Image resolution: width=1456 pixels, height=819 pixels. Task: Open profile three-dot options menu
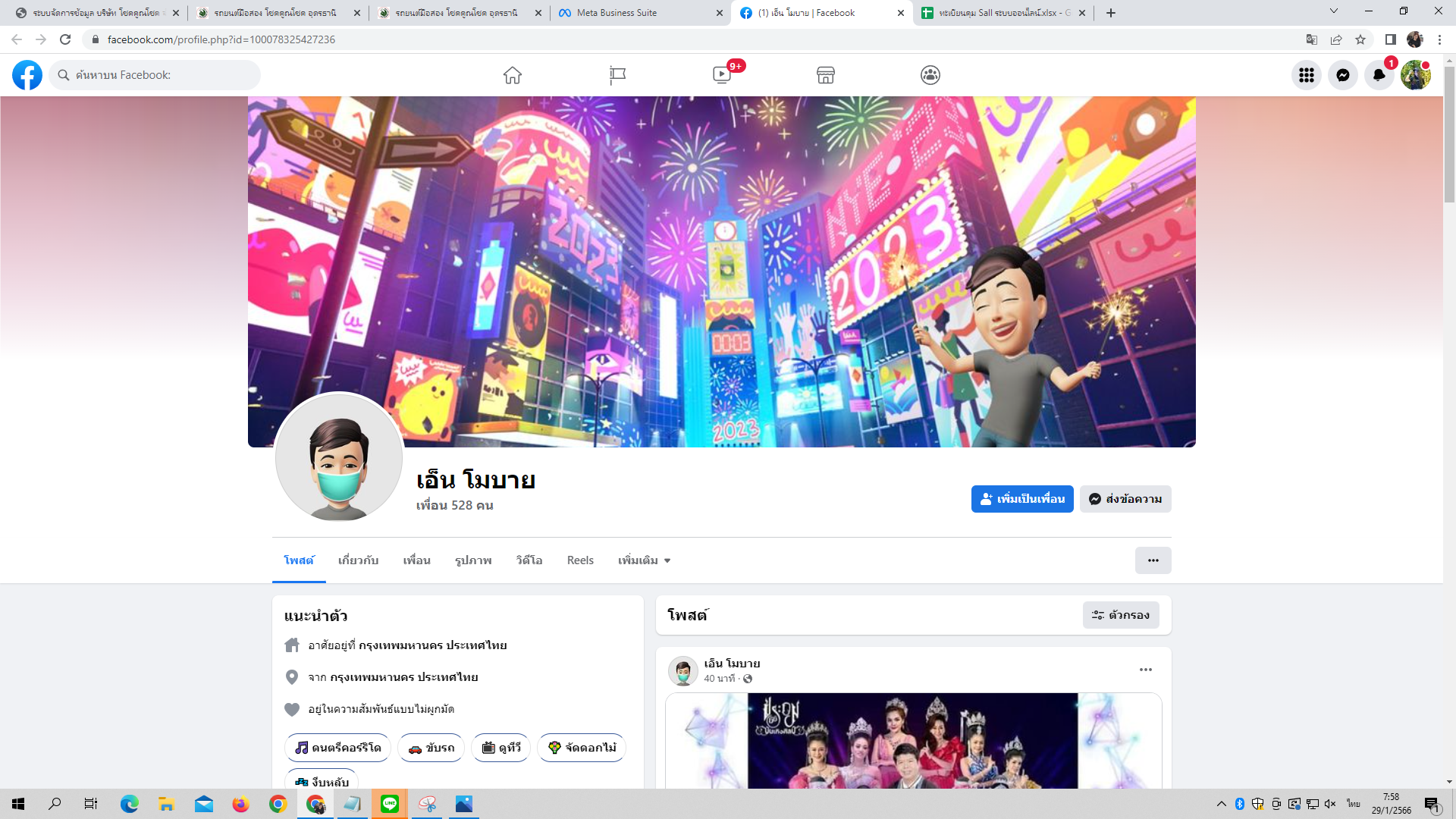1153,560
